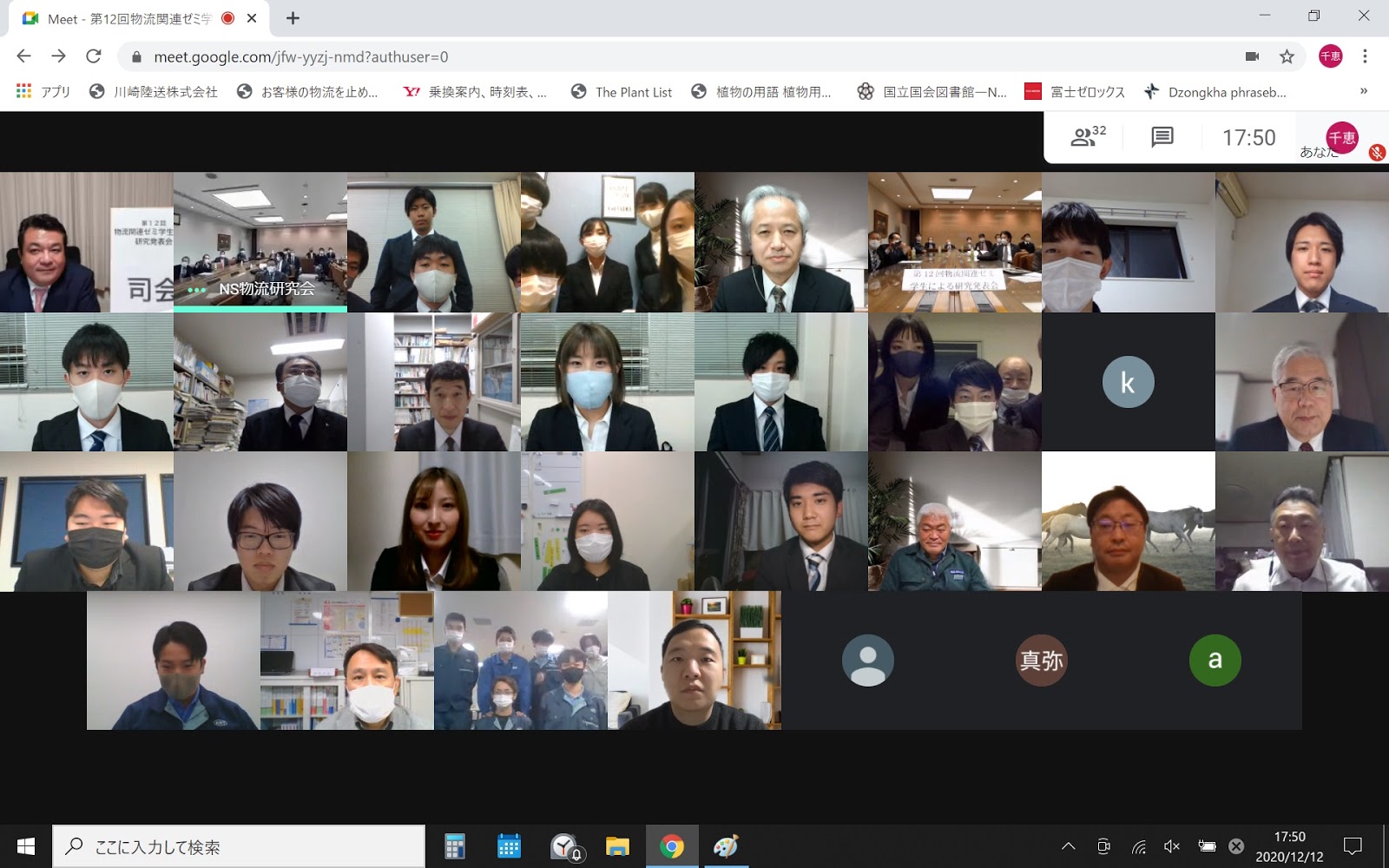1389x868 pixels.
Task: Bookmark this page with the star icon
Action: point(1287,56)
